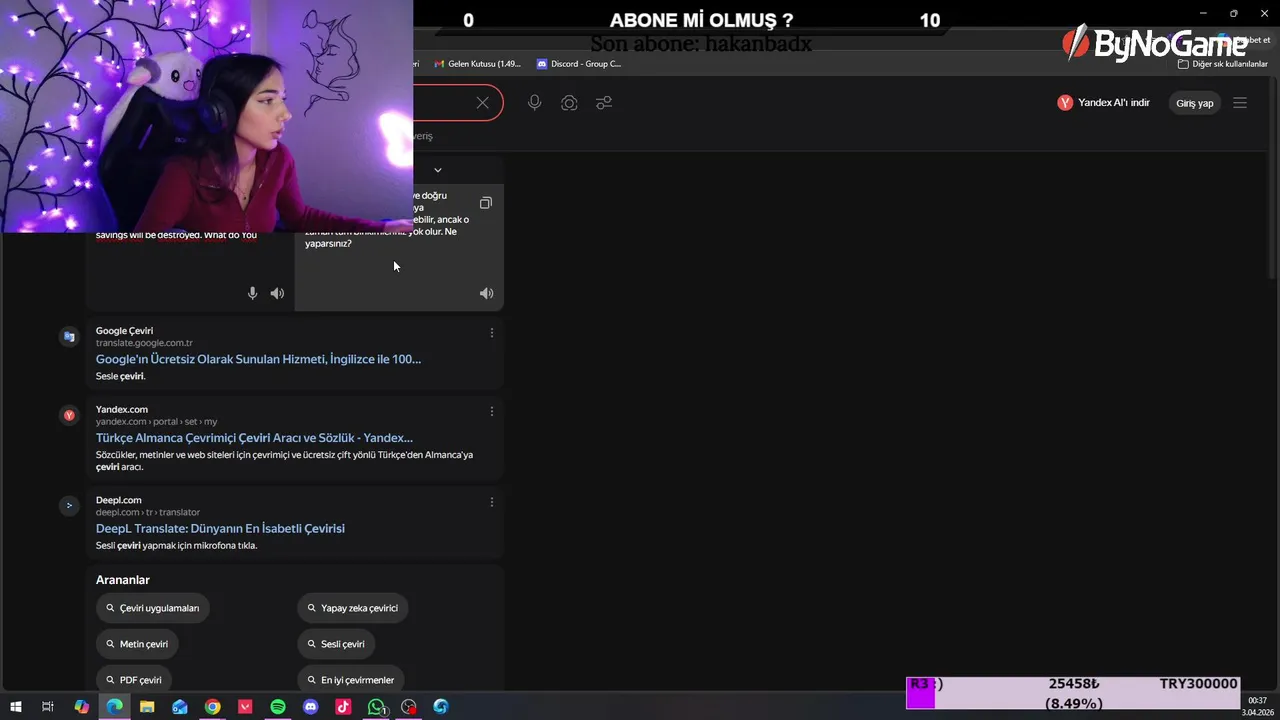This screenshot has width=1280, height=720.
Task: Open Google'ın Ücretsiz Olarak Sunulan Hizmeti result
Action: point(258,359)
